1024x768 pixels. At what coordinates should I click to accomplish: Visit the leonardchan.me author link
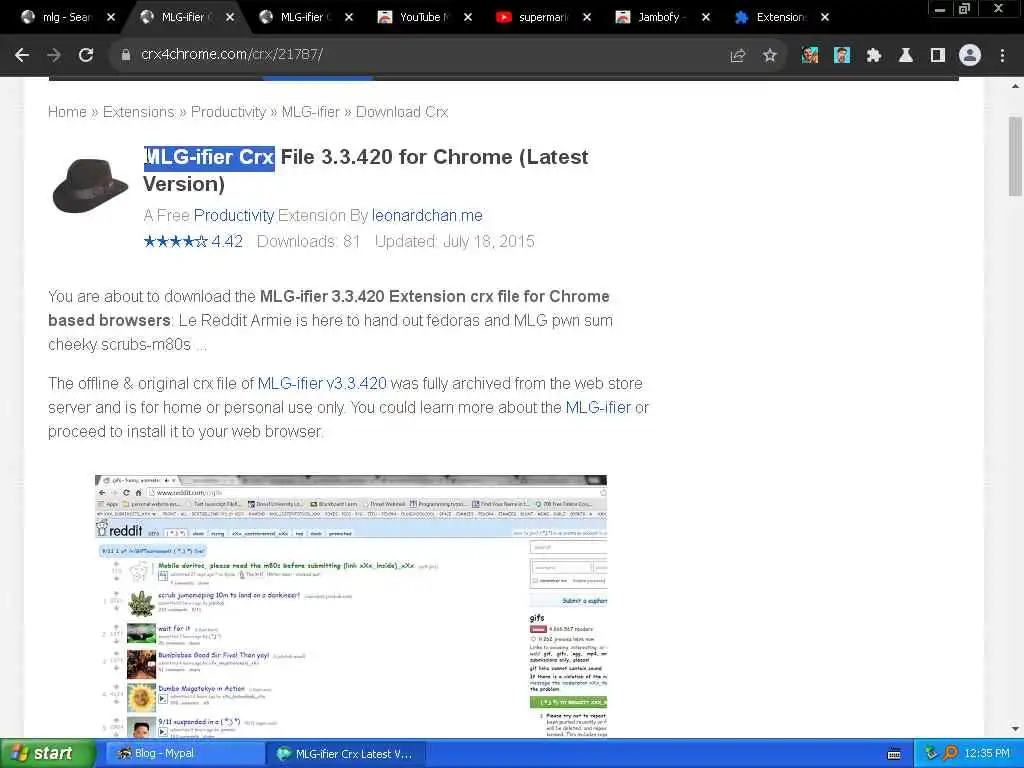point(427,216)
